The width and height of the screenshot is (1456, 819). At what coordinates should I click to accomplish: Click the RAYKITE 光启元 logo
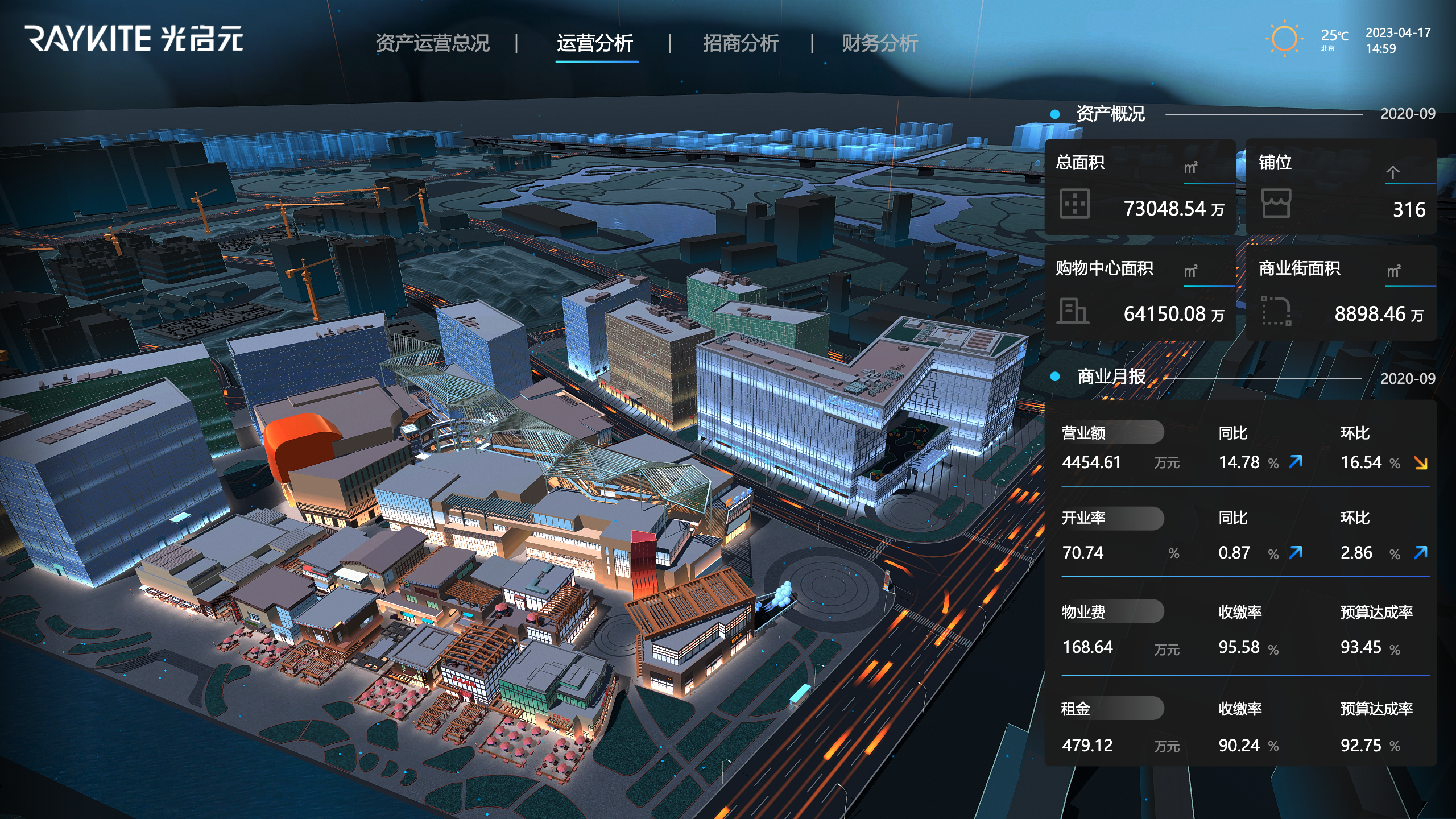click(x=134, y=39)
